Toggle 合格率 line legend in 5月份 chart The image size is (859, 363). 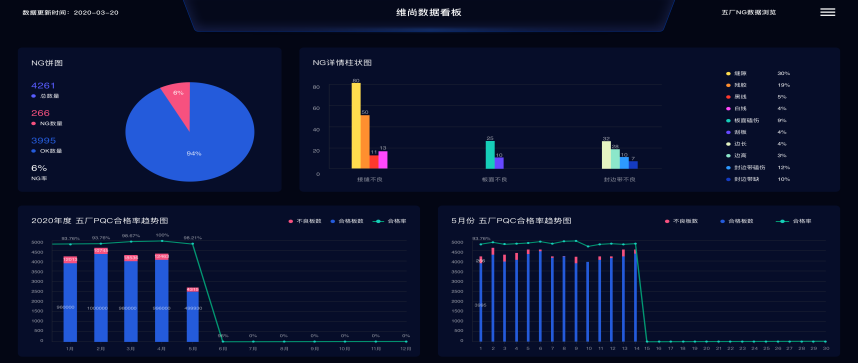click(x=794, y=221)
